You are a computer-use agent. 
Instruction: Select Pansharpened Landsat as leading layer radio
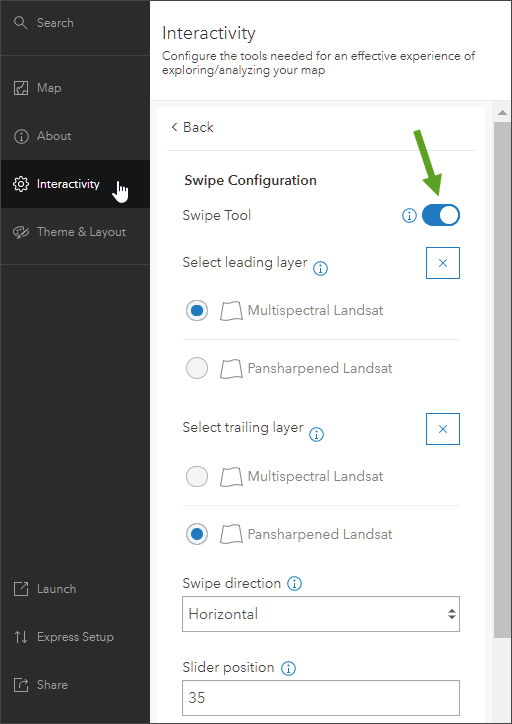pyautogui.click(x=197, y=369)
